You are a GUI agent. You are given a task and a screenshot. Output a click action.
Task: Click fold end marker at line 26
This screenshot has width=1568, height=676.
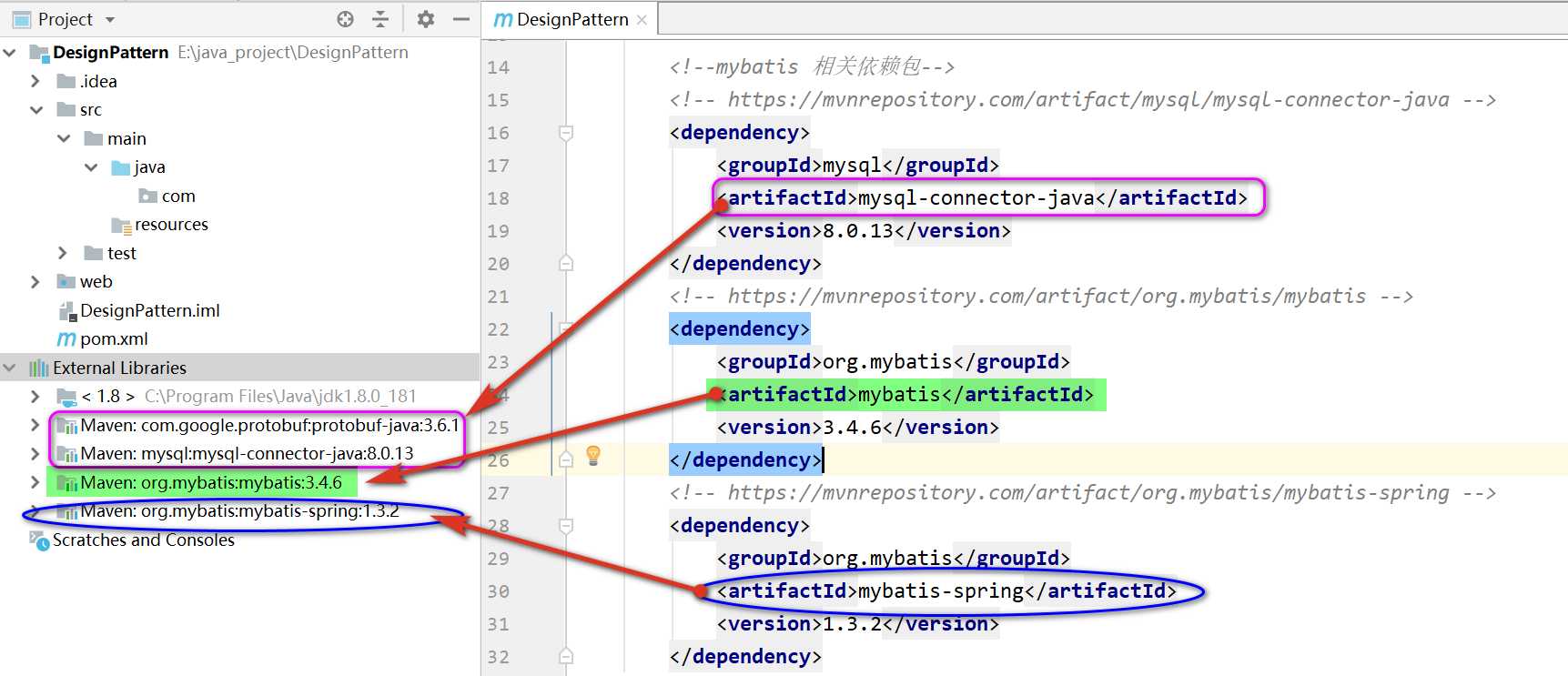566,459
